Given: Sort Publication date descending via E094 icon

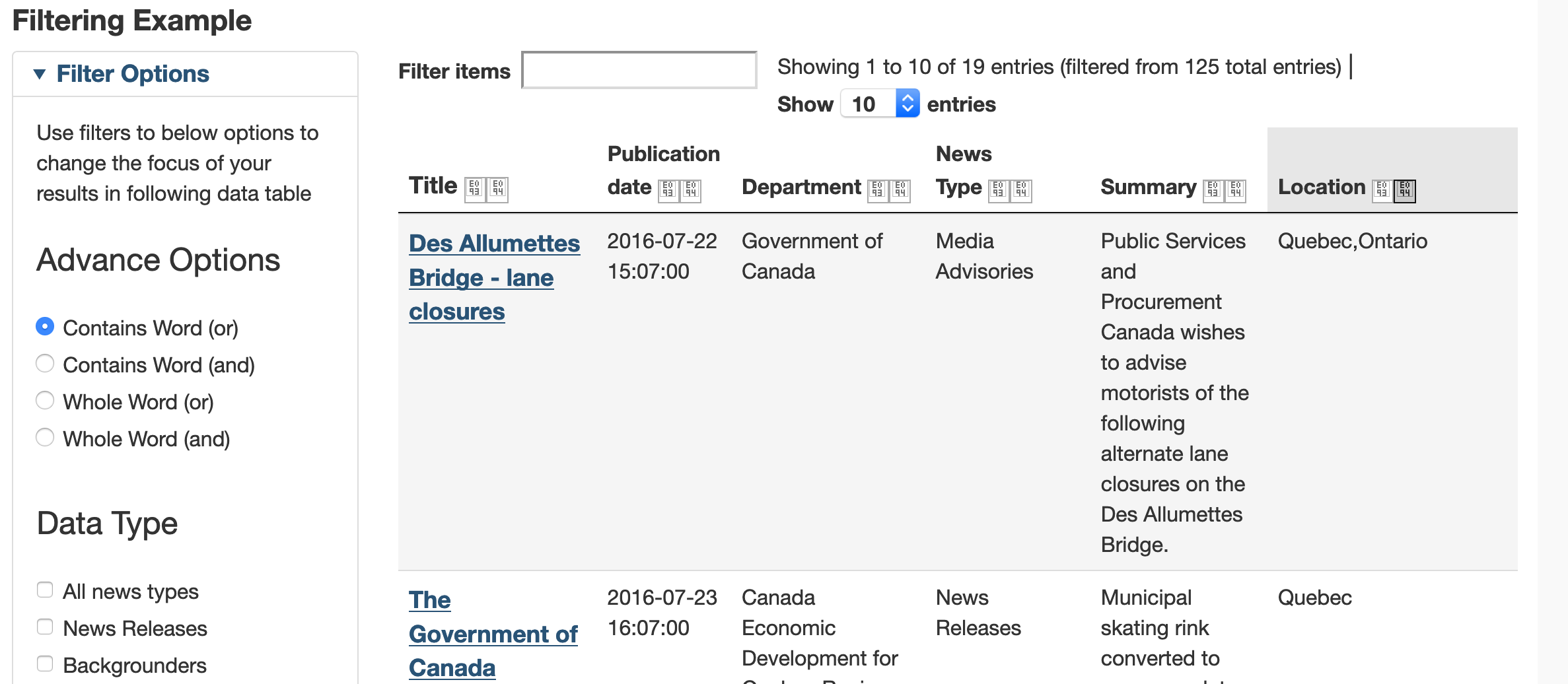Looking at the screenshot, I should [691, 191].
